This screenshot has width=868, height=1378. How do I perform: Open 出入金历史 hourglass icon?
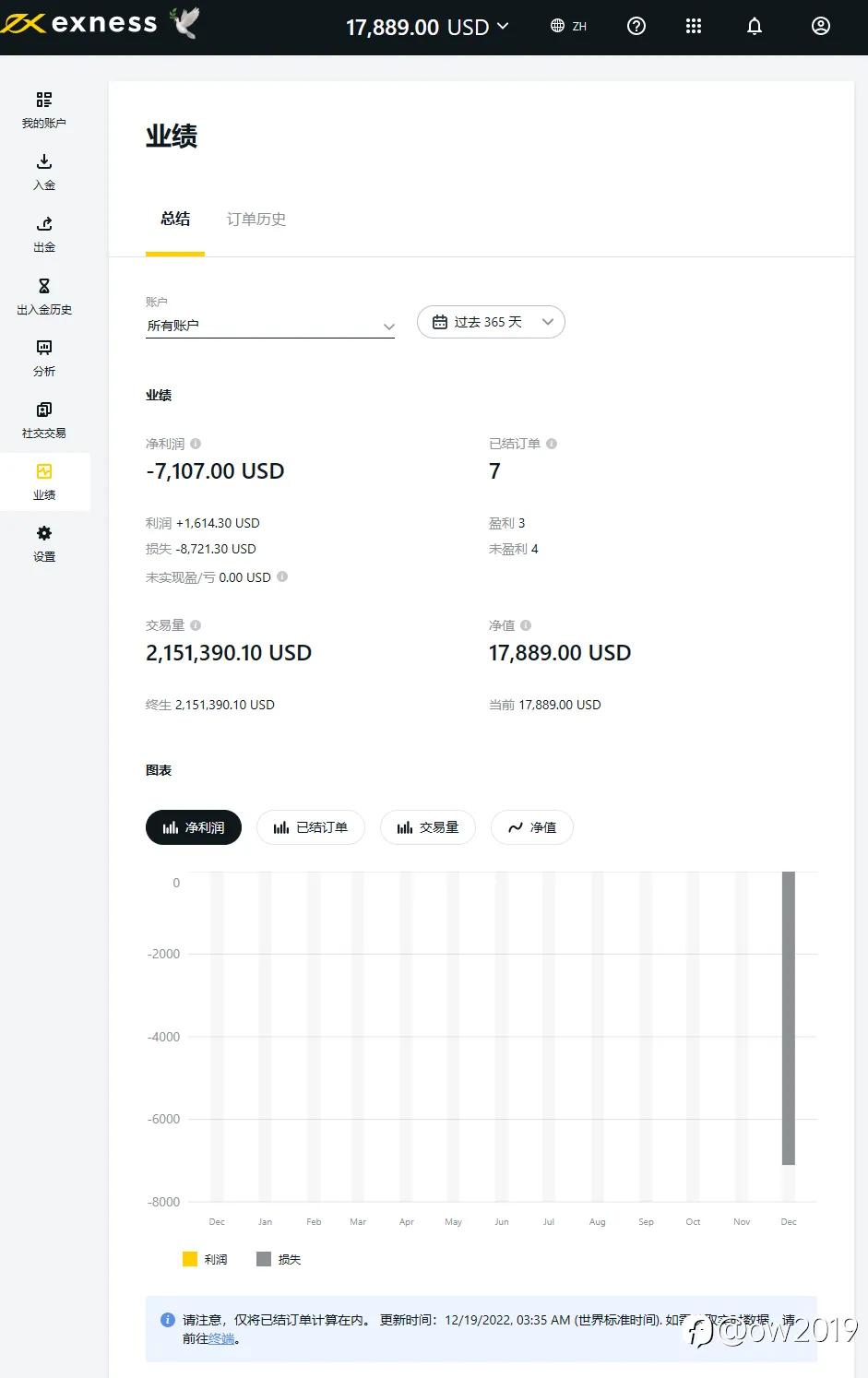click(44, 286)
